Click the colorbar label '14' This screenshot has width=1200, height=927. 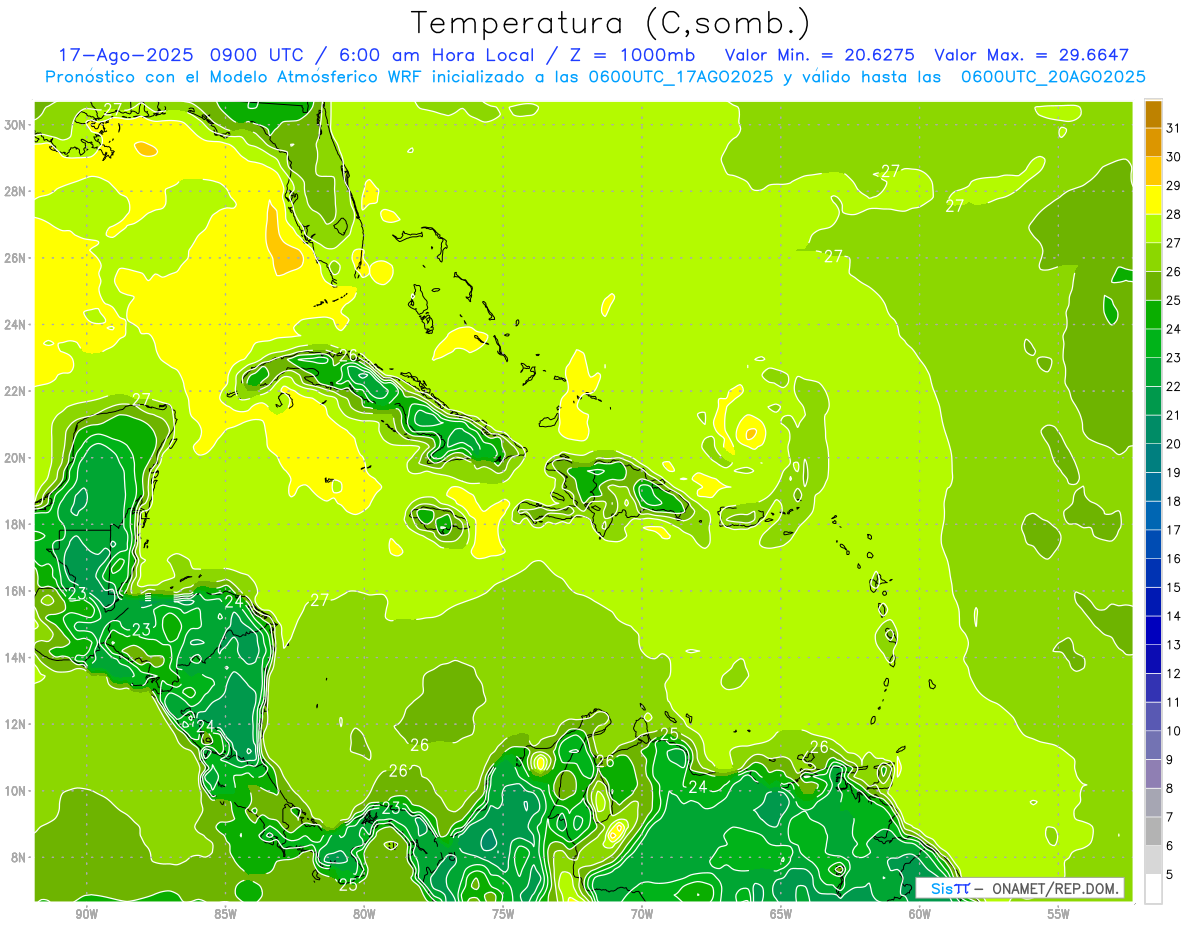coord(1173,616)
